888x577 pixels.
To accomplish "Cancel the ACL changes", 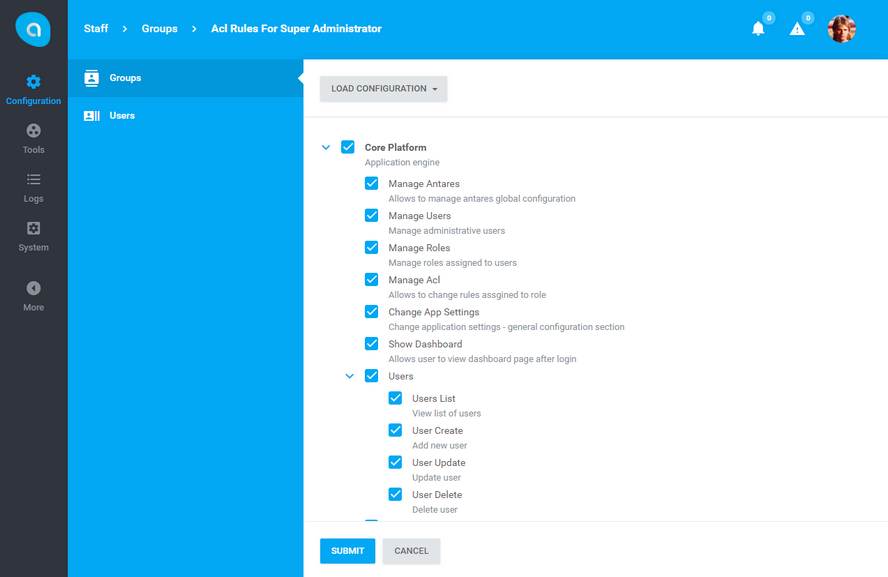I will click(x=412, y=551).
